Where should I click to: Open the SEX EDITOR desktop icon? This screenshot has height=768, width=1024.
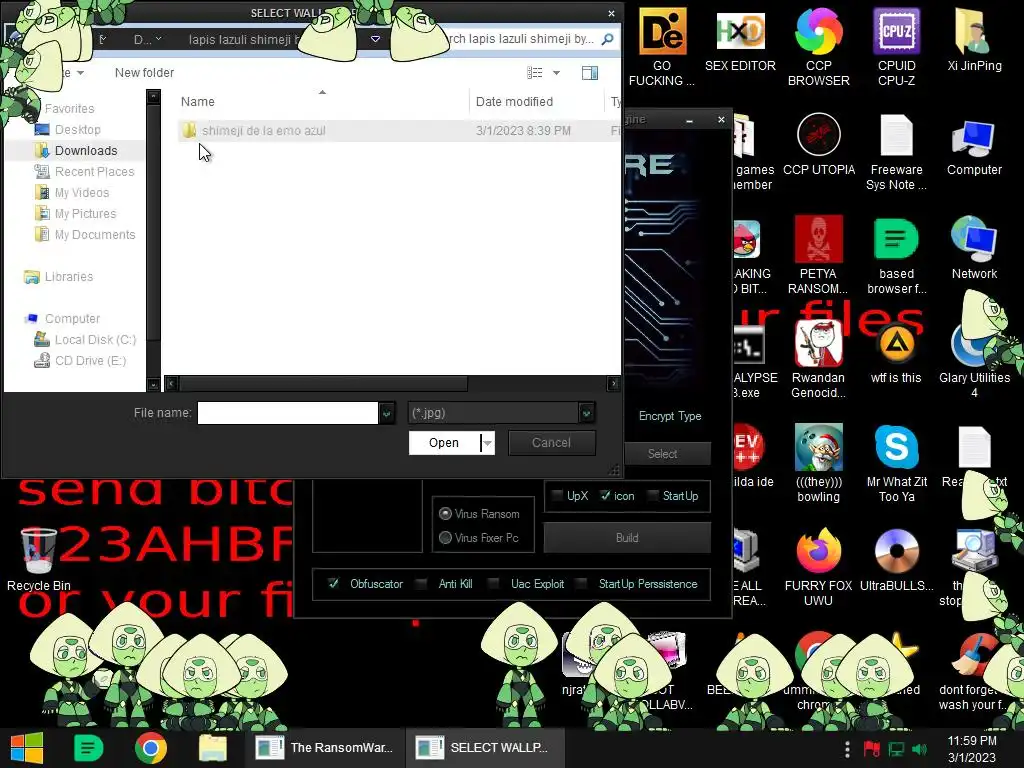pos(740,40)
